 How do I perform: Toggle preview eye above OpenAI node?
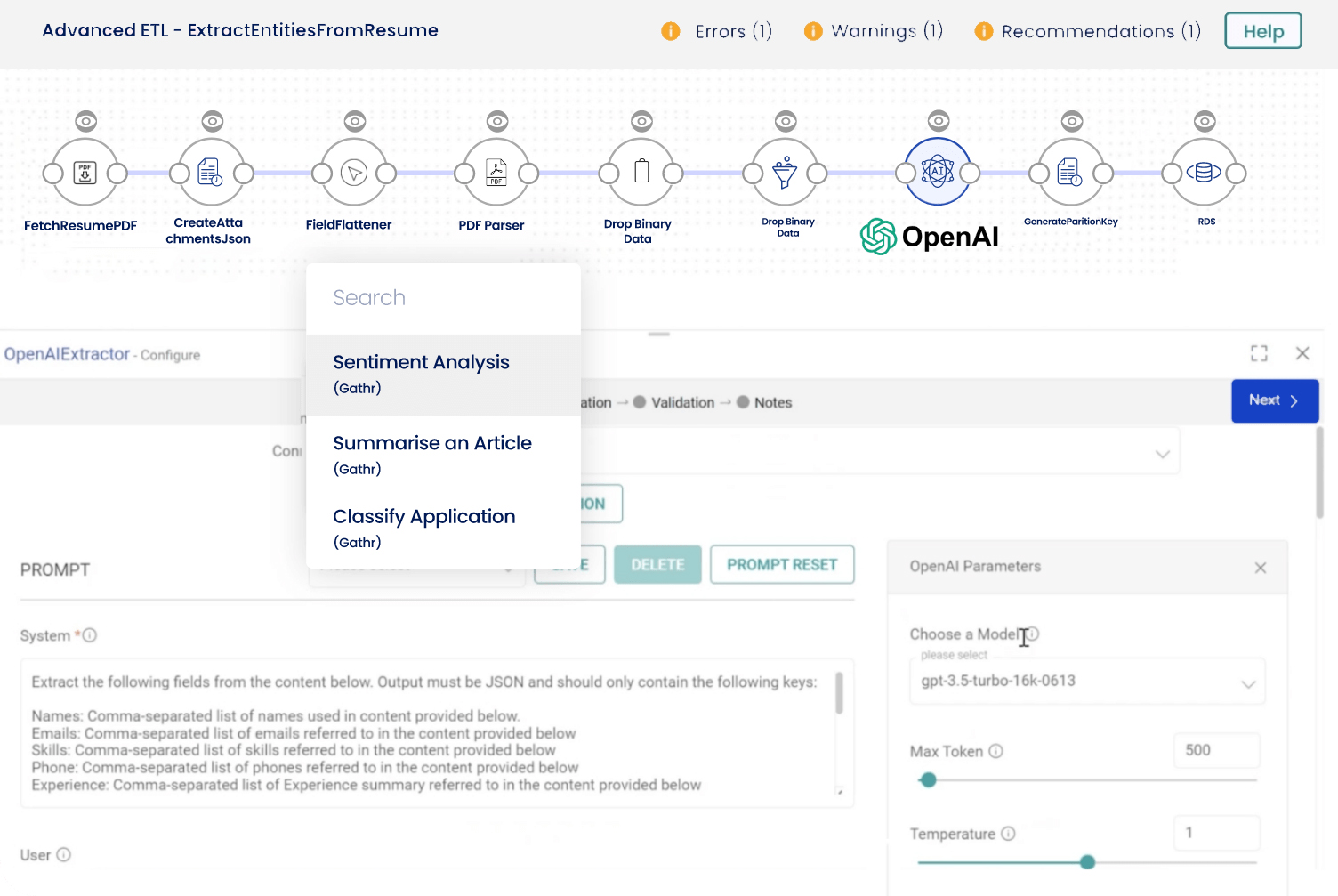tap(939, 121)
